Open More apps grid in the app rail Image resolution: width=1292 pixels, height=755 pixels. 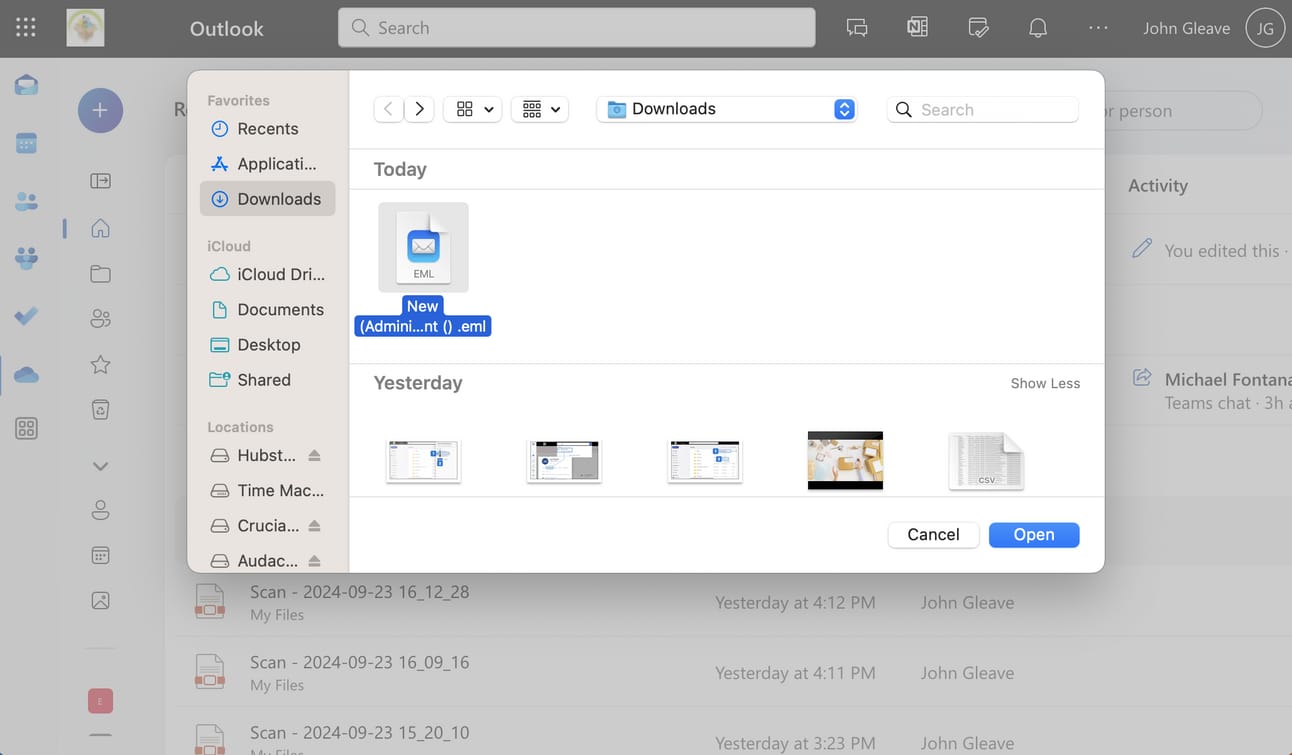(27, 429)
